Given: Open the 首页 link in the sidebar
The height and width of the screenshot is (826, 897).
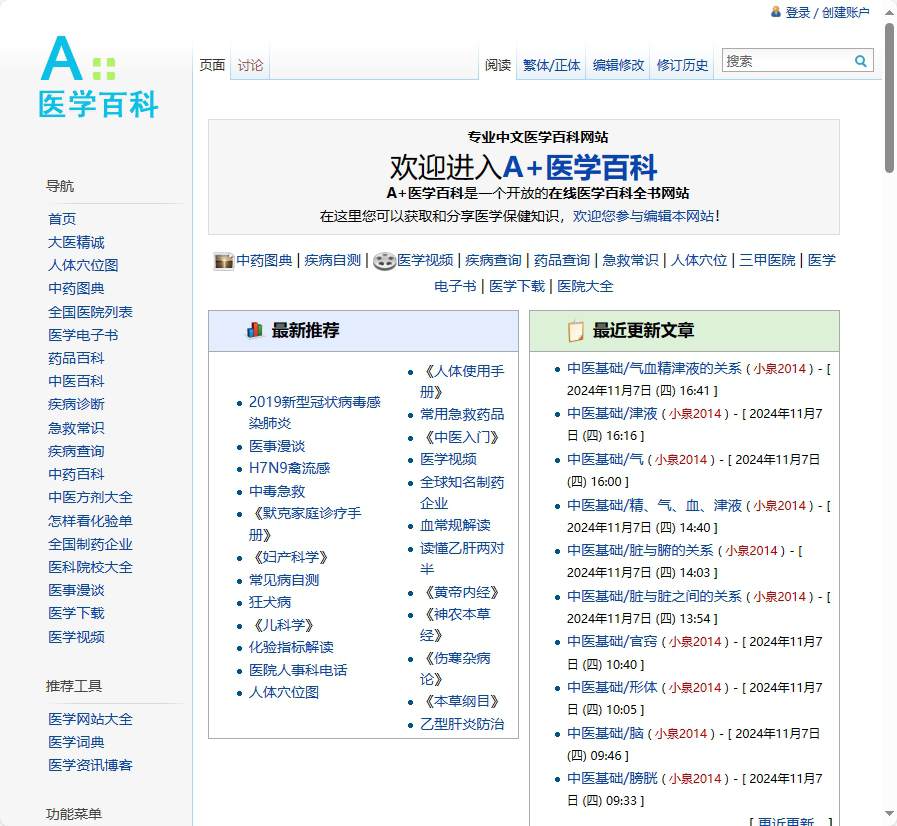Looking at the screenshot, I should [62, 218].
